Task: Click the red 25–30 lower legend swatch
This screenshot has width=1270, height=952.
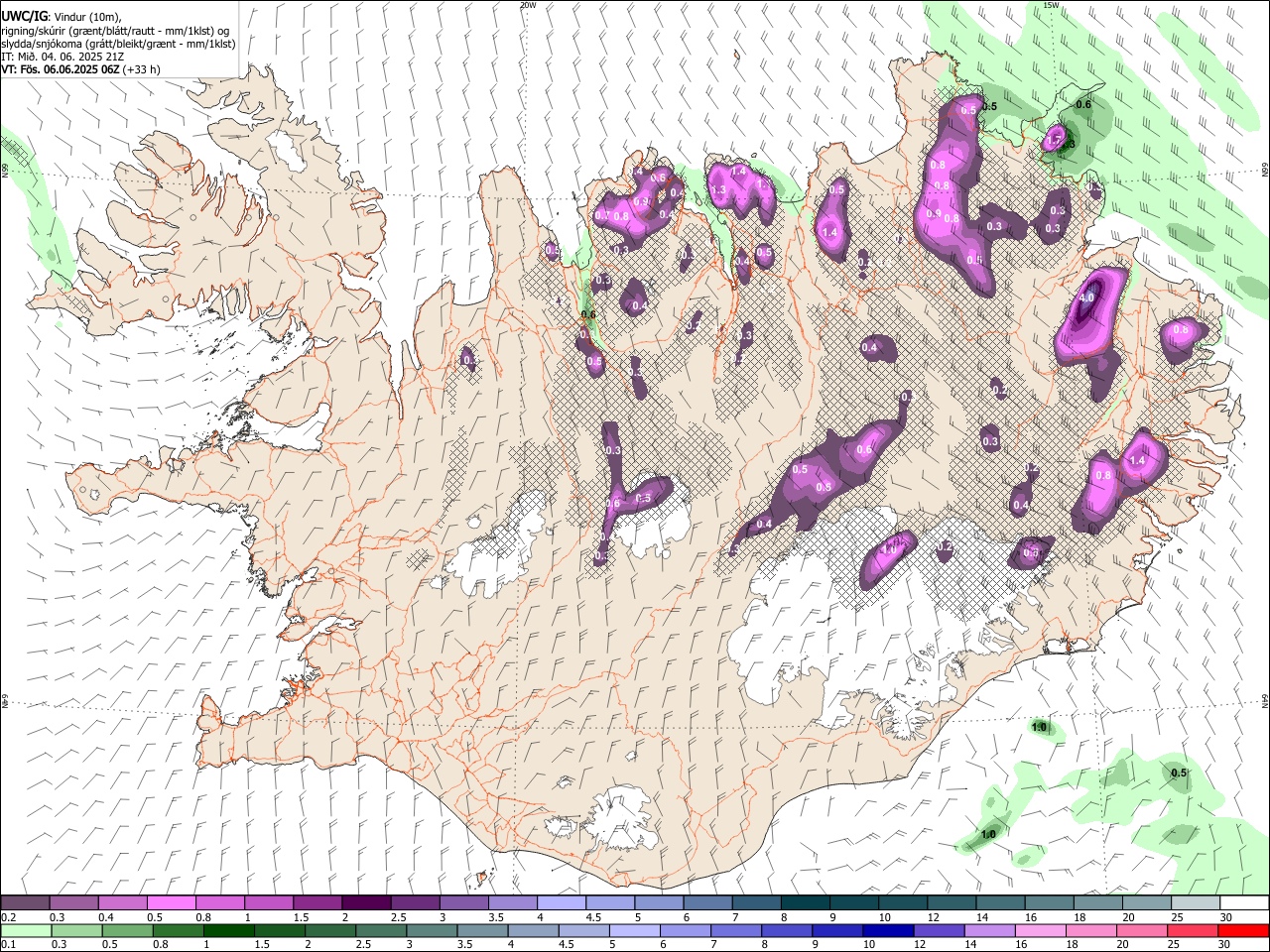Action: (1193, 930)
